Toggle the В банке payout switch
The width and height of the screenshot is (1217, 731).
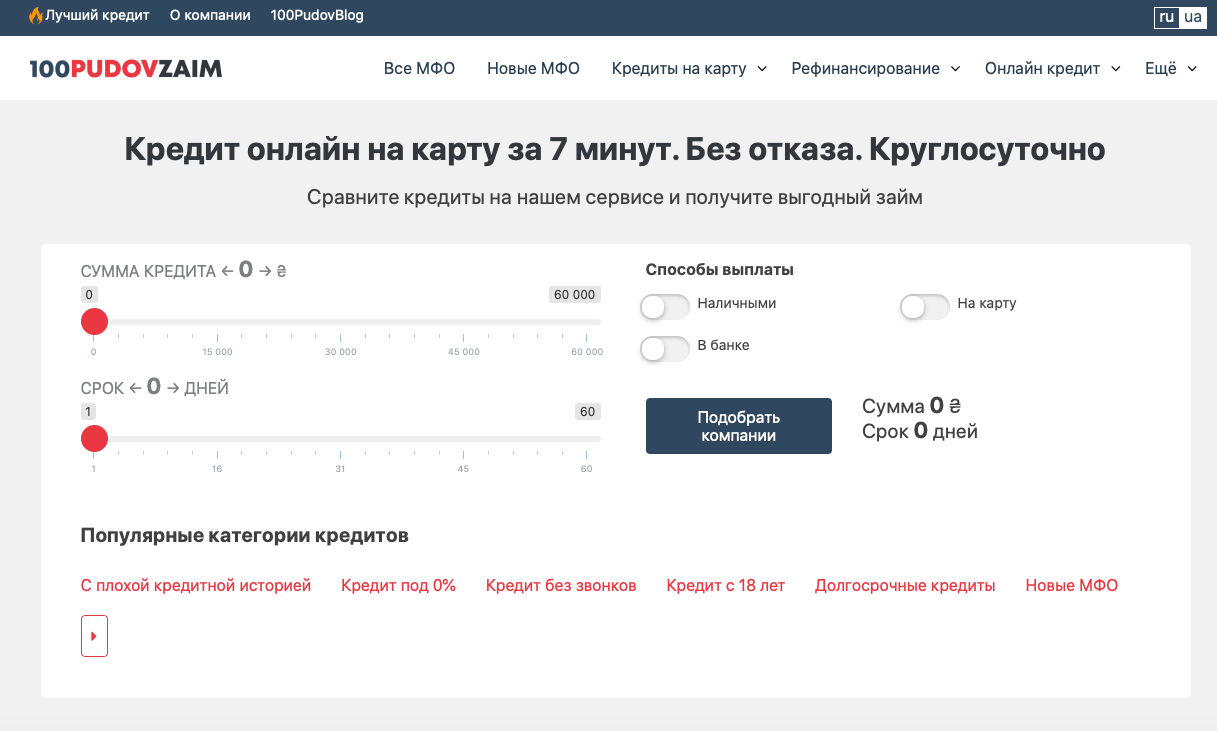coord(665,349)
